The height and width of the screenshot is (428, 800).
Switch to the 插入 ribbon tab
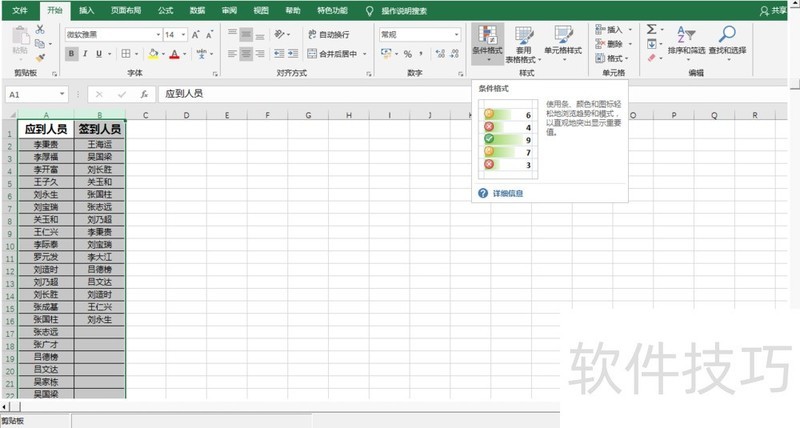87,10
